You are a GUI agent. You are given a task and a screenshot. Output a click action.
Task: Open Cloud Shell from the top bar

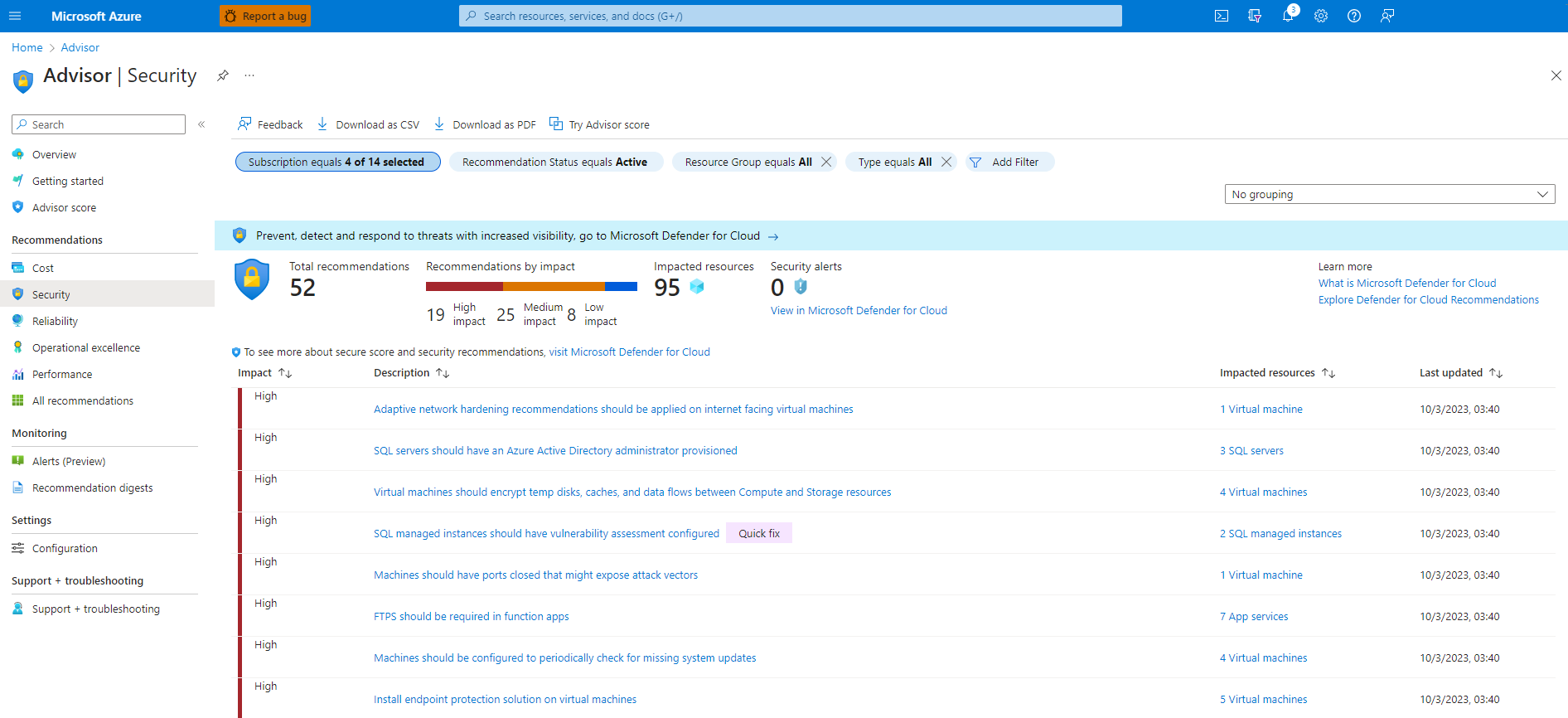[1222, 16]
